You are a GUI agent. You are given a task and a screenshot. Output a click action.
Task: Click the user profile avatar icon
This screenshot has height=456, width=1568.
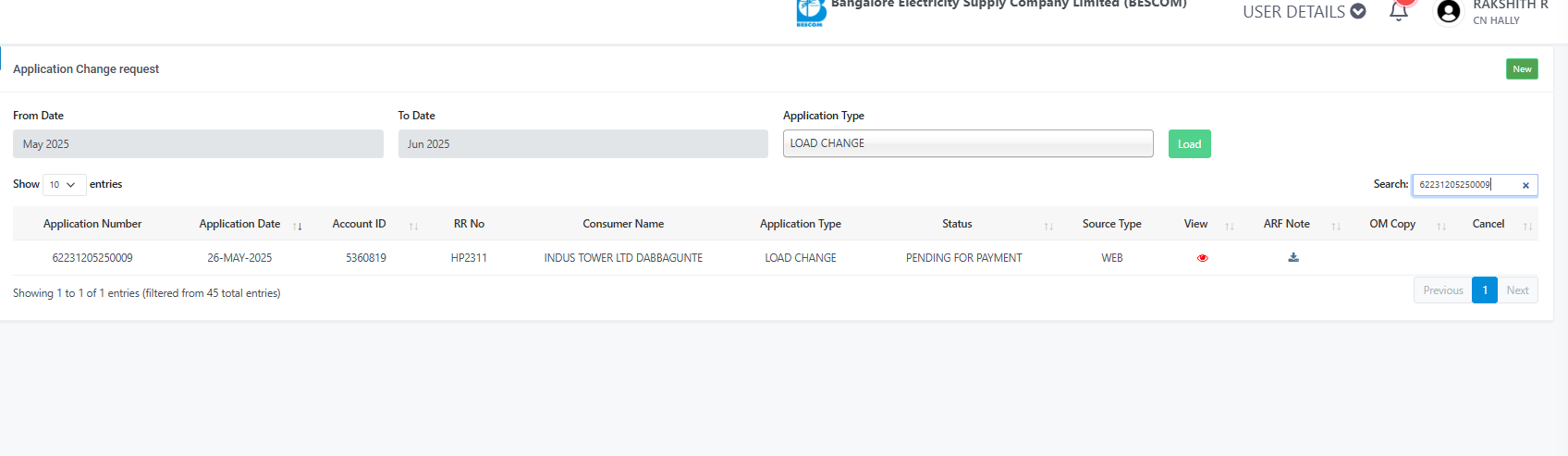1449,11
